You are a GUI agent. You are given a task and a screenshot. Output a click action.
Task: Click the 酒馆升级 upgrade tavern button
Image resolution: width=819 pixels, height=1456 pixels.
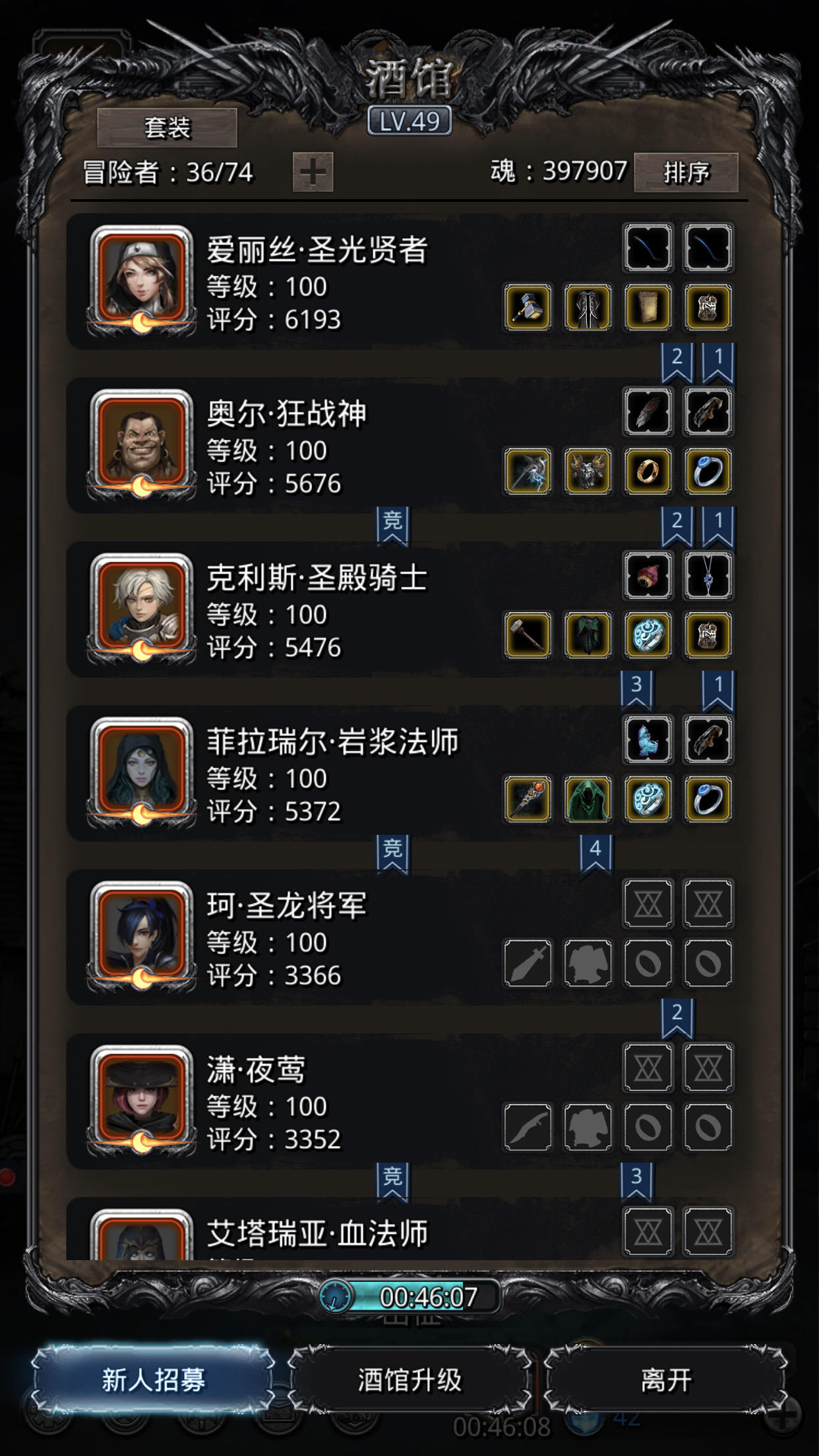tap(409, 1380)
